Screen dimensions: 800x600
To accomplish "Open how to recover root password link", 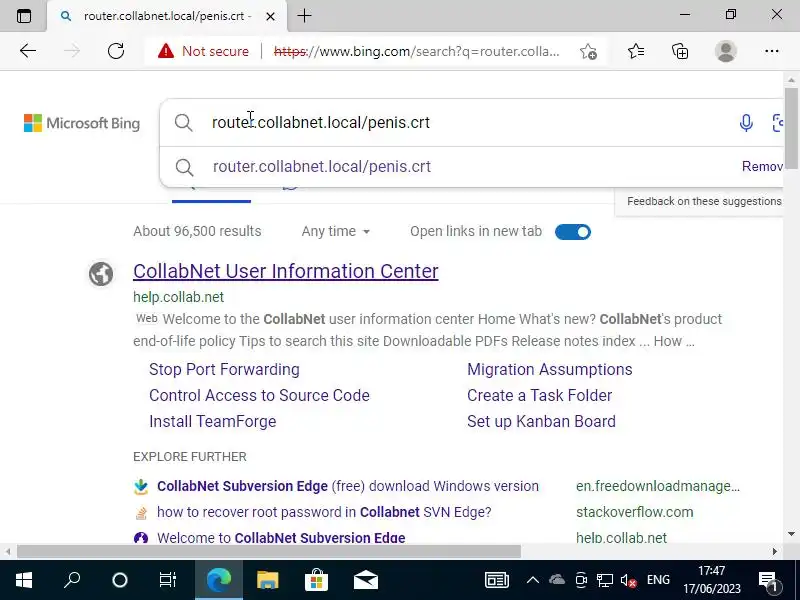I will tap(324, 512).
